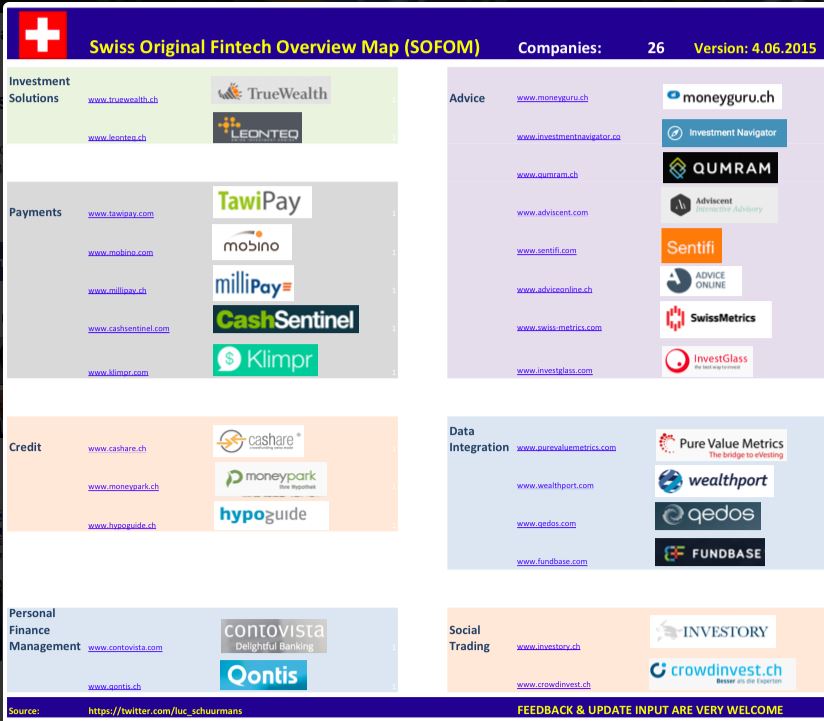Visit the www.fundbase.com link
Viewport: 824px width, 721px height.
(x=552, y=561)
